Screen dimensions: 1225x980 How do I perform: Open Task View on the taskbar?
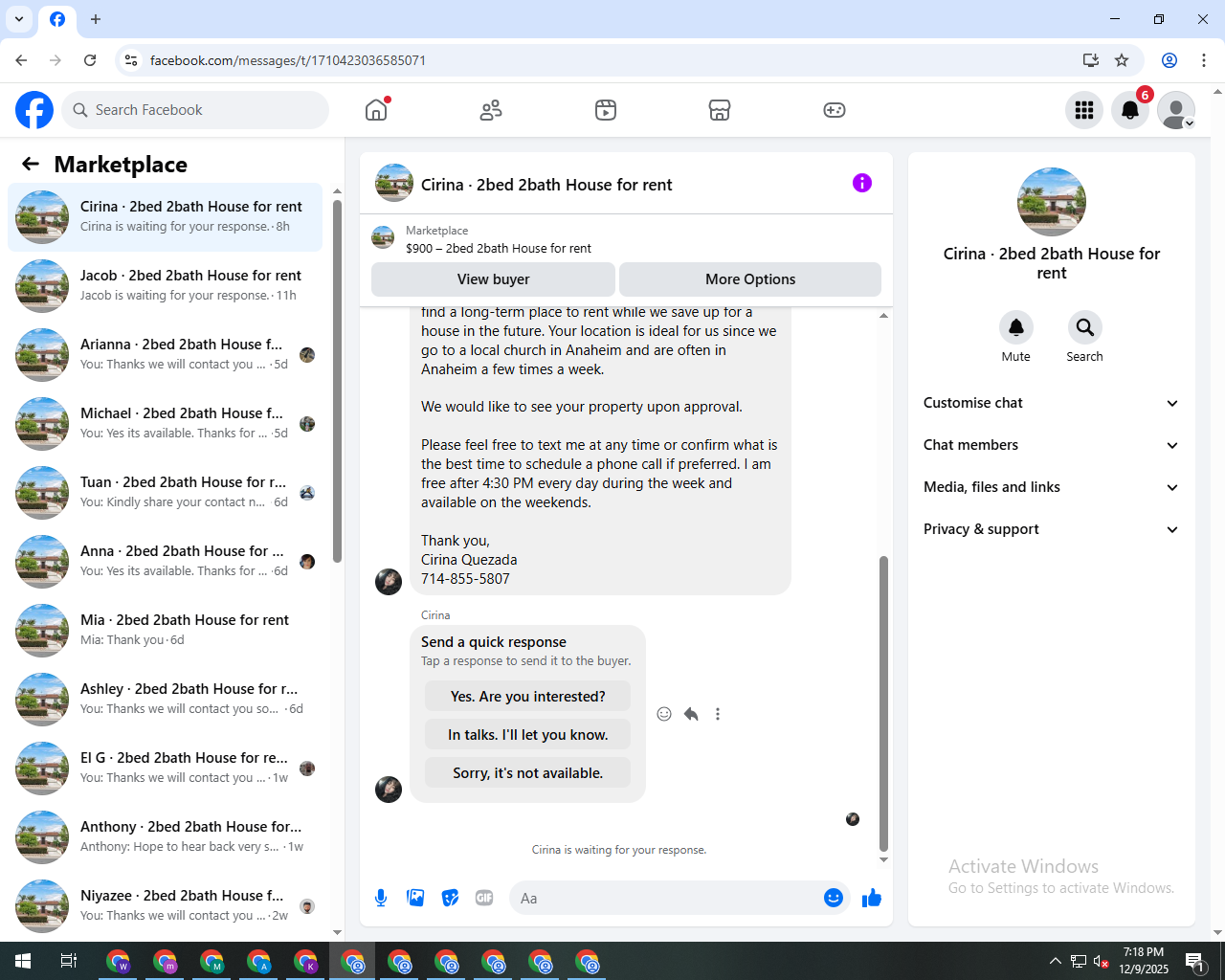[69, 961]
